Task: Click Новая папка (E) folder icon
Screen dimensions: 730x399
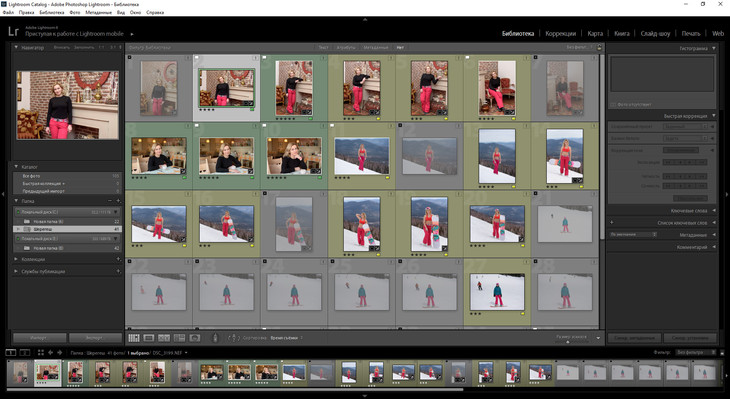Action: (27, 248)
